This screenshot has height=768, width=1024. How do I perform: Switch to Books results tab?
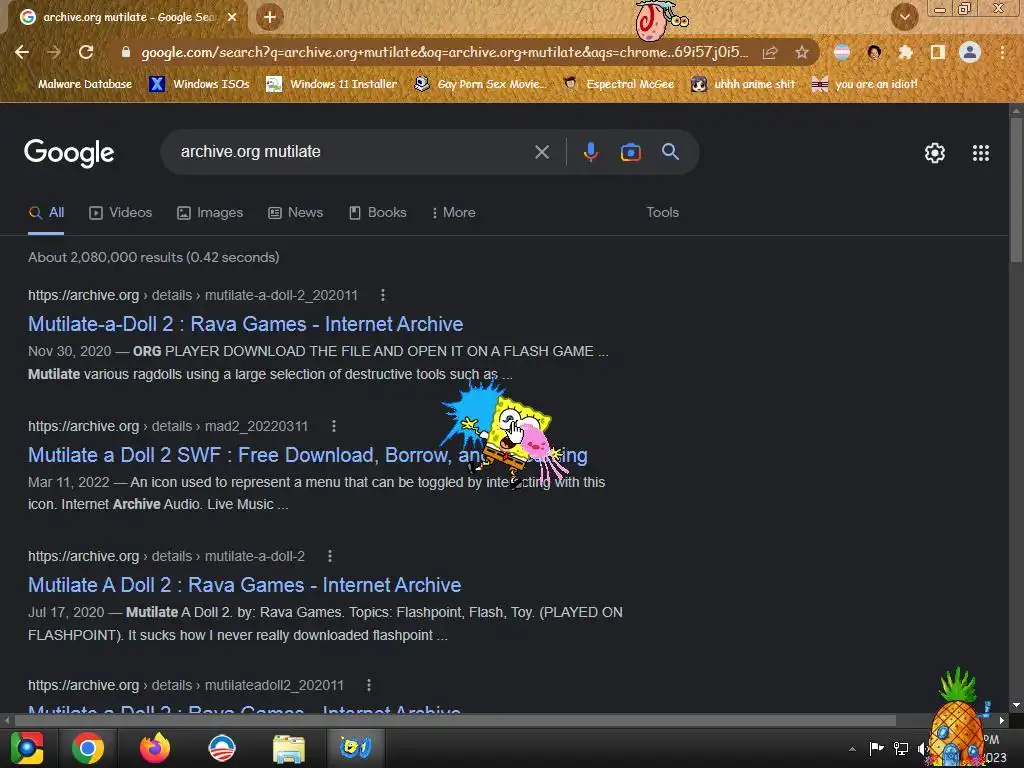pyautogui.click(x=377, y=213)
